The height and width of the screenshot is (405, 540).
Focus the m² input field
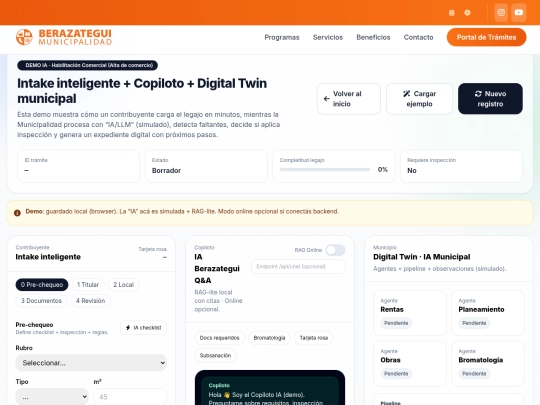[130, 397]
